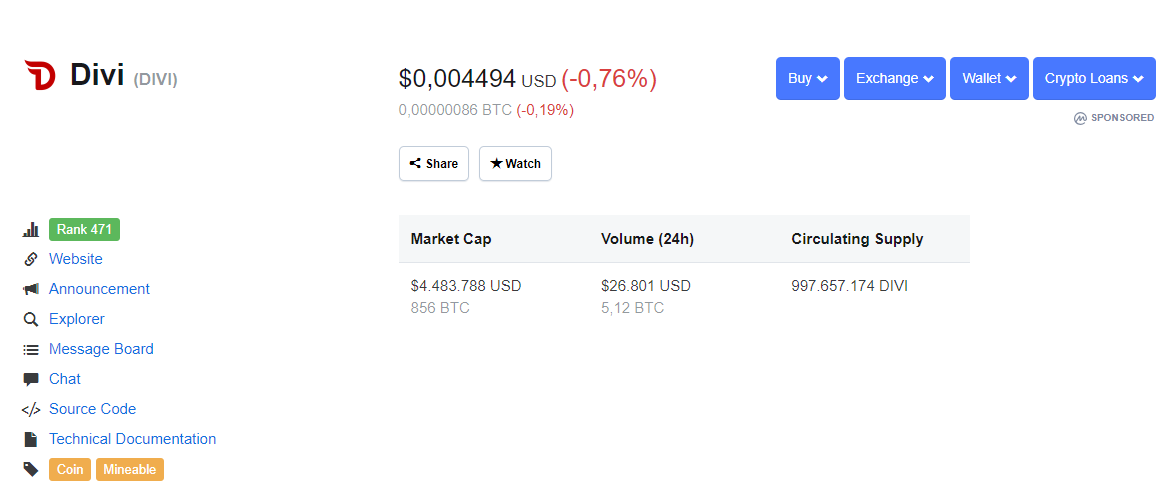1166x496 pixels.
Task: Click the Rank 471 badge
Action: pyautogui.click(x=84, y=230)
